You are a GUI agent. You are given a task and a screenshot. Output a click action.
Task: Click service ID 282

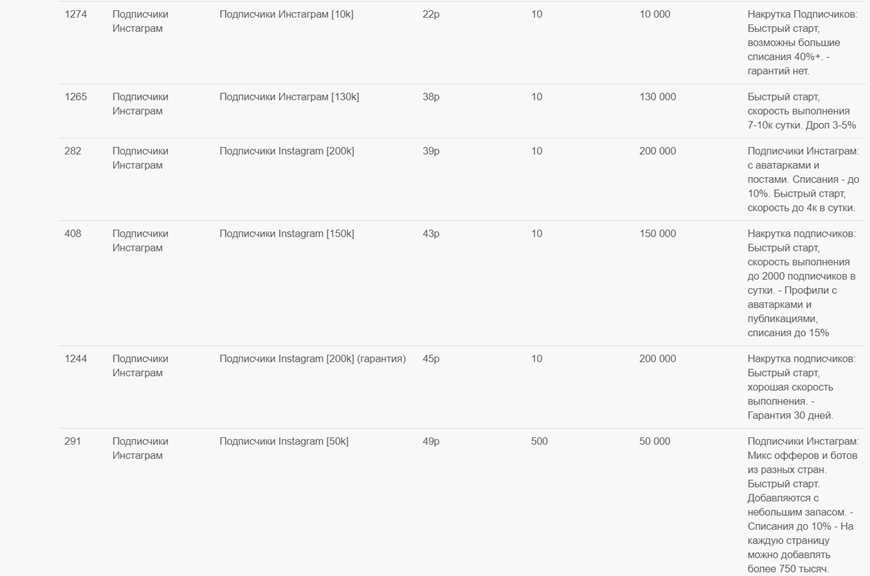click(72, 151)
